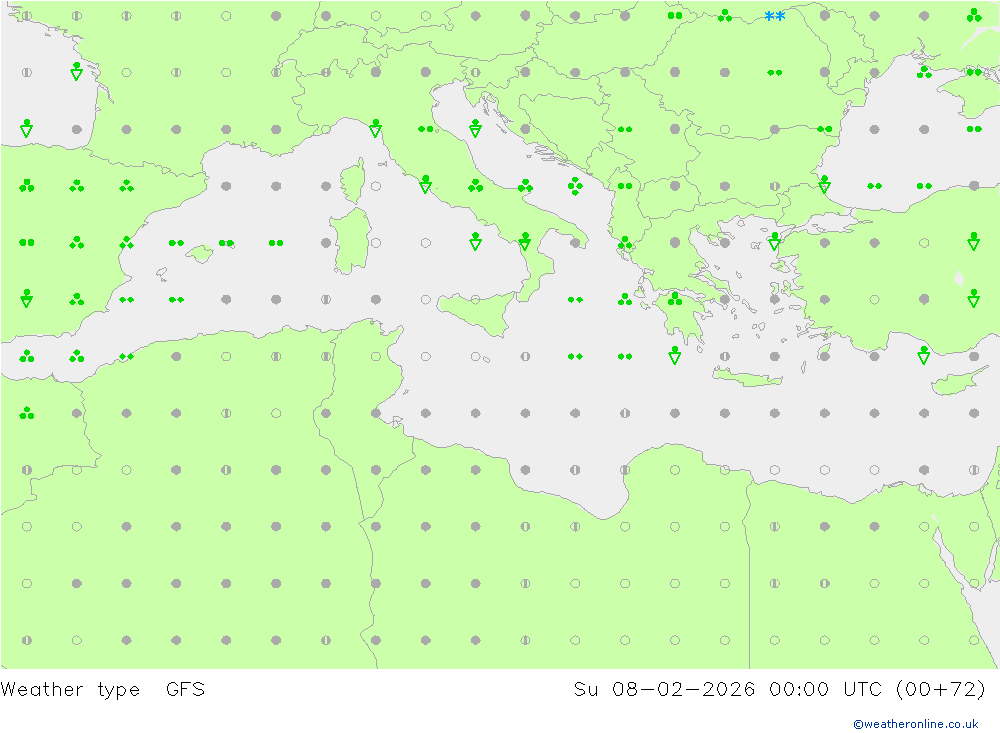Click the 'Weather type' caption text
The width and height of the screenshot is (1000, 733).
70,690
